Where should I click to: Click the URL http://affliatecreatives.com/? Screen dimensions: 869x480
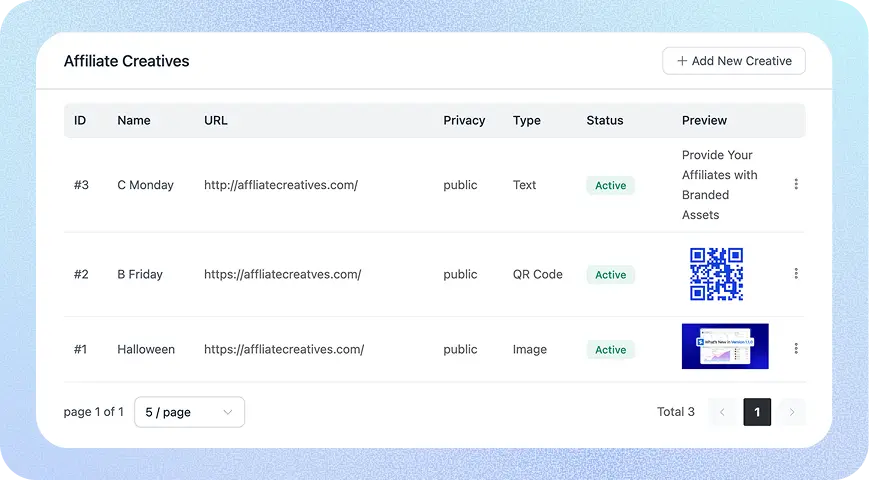281,185
